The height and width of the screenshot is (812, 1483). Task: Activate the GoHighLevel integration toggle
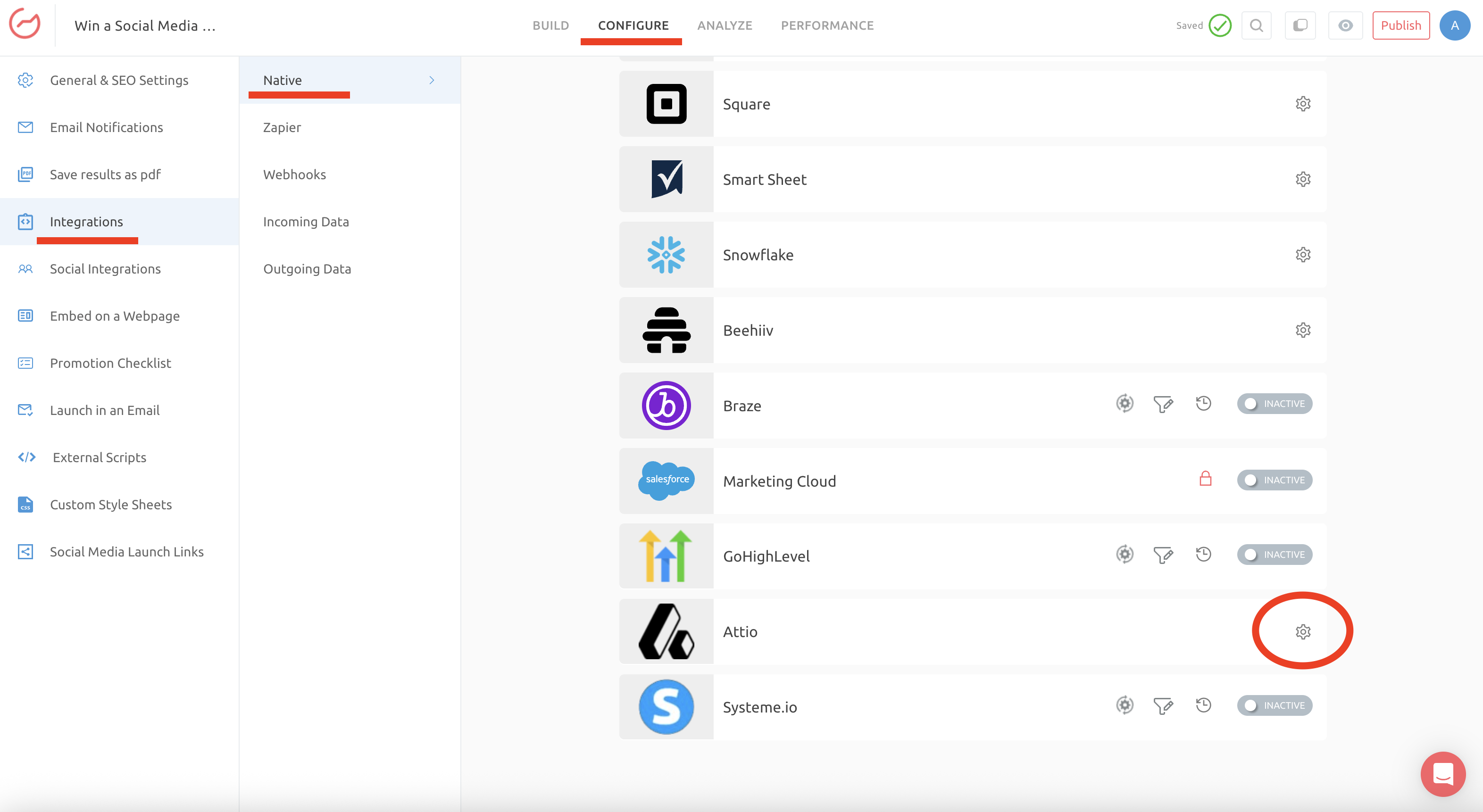pyautogui.click(x=1274, y=555)
